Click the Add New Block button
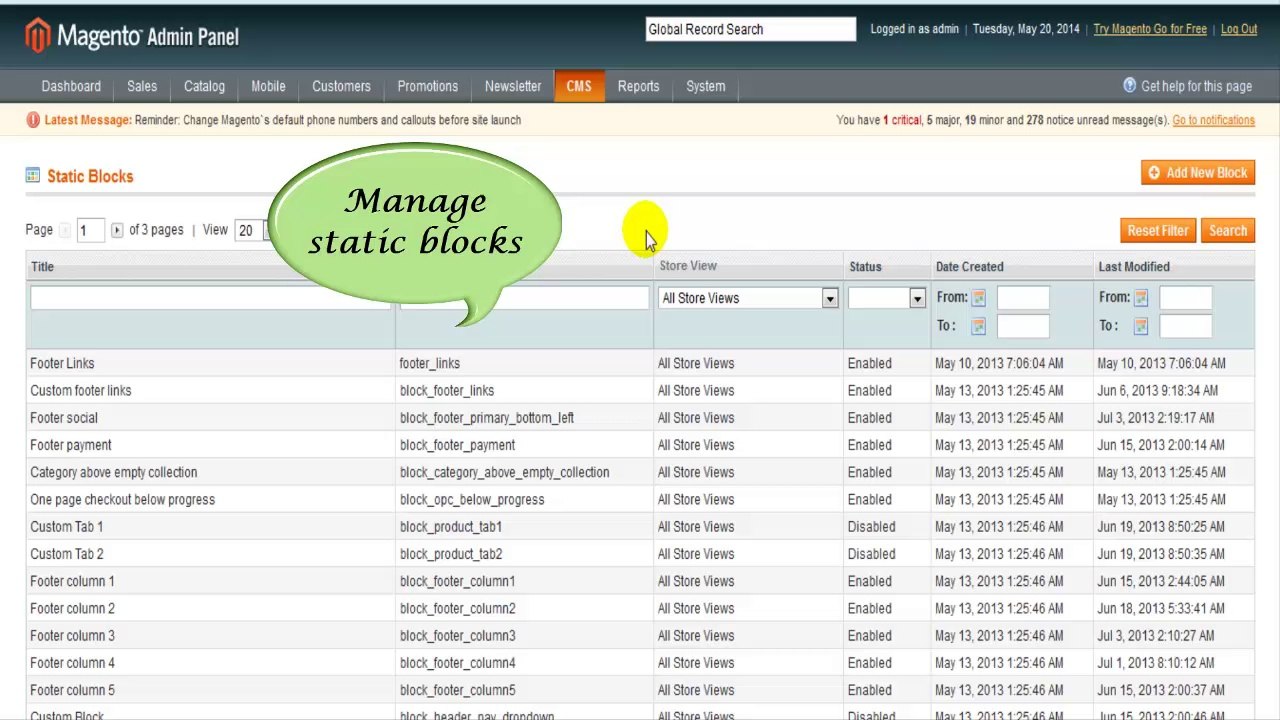The height and width of the screenshot is (720, 1280). (x=1198, y=173)
